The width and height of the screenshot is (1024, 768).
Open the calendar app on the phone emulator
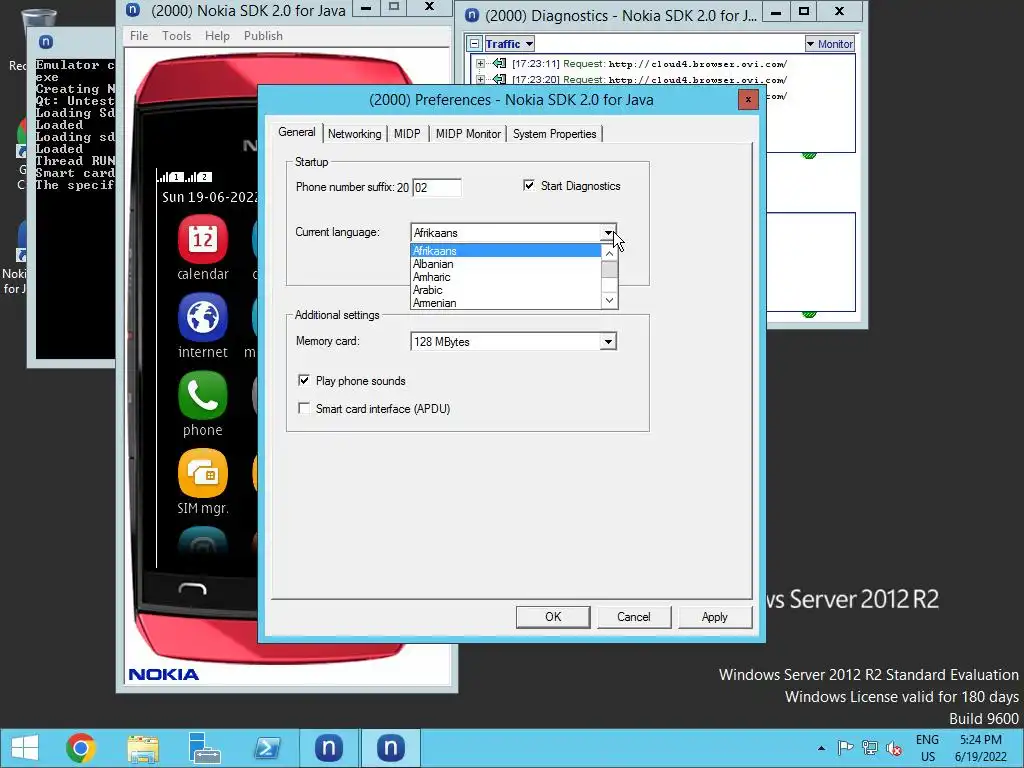pos(202,240)
